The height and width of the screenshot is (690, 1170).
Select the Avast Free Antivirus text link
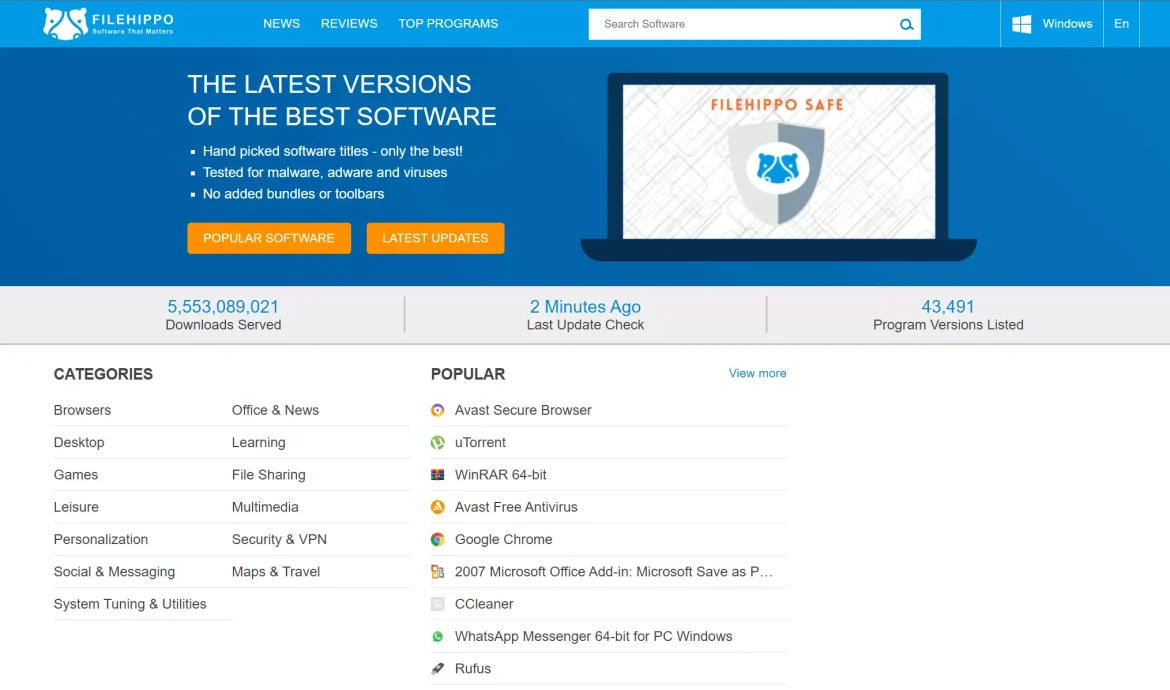pyautogui.click(x=516, y=507)
